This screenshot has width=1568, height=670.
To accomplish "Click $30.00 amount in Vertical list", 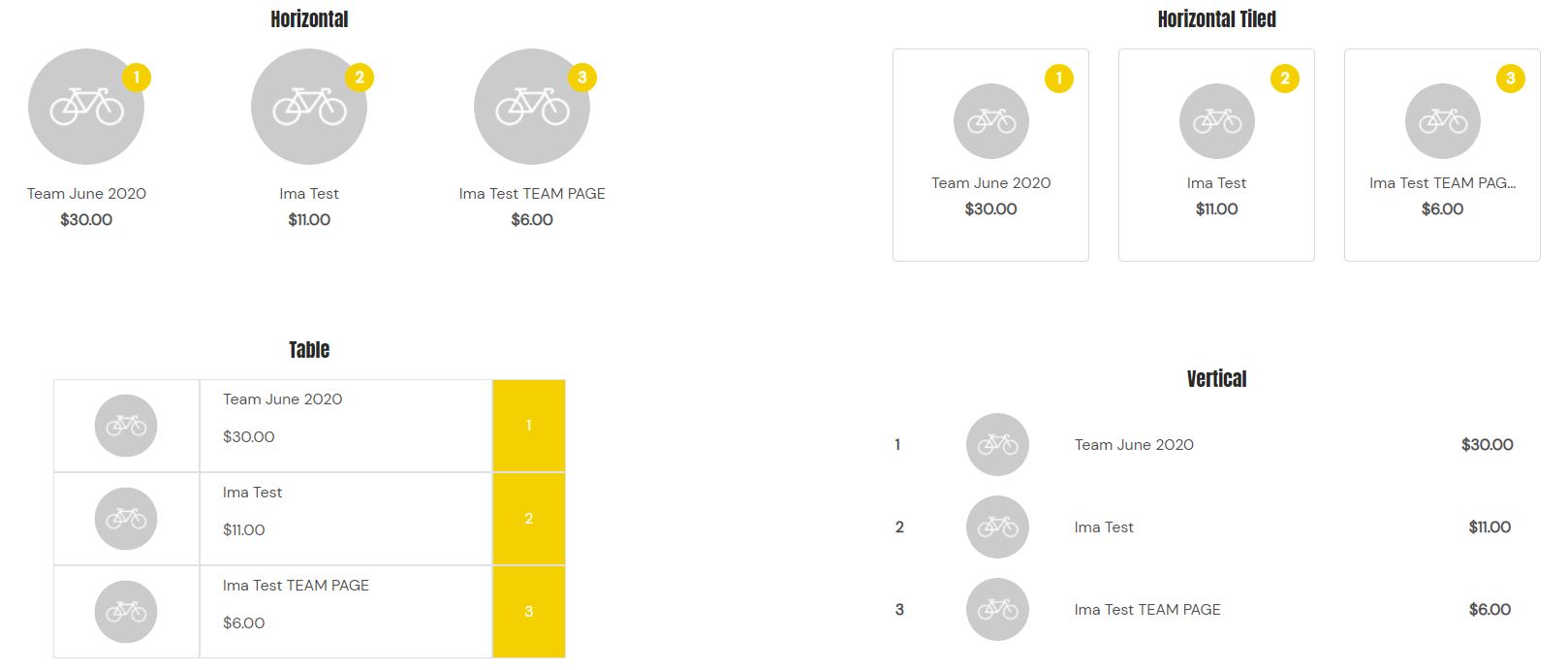I will click(1488, 445).
